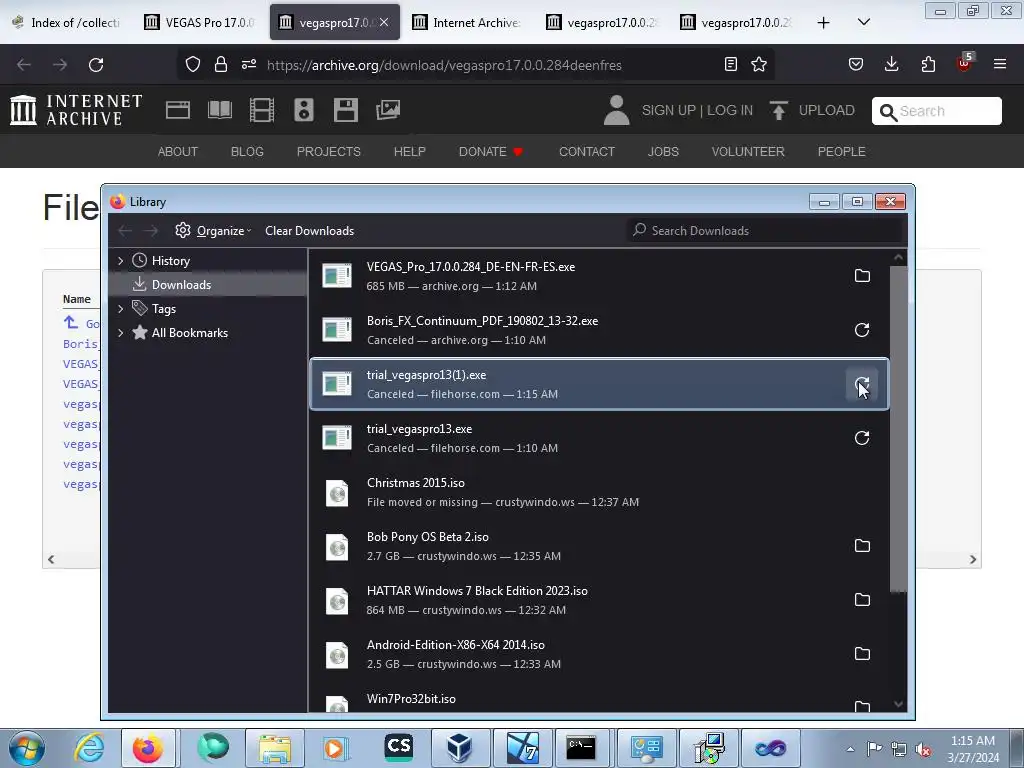Select the Christmas 2015.iso download row

[600, 492]
